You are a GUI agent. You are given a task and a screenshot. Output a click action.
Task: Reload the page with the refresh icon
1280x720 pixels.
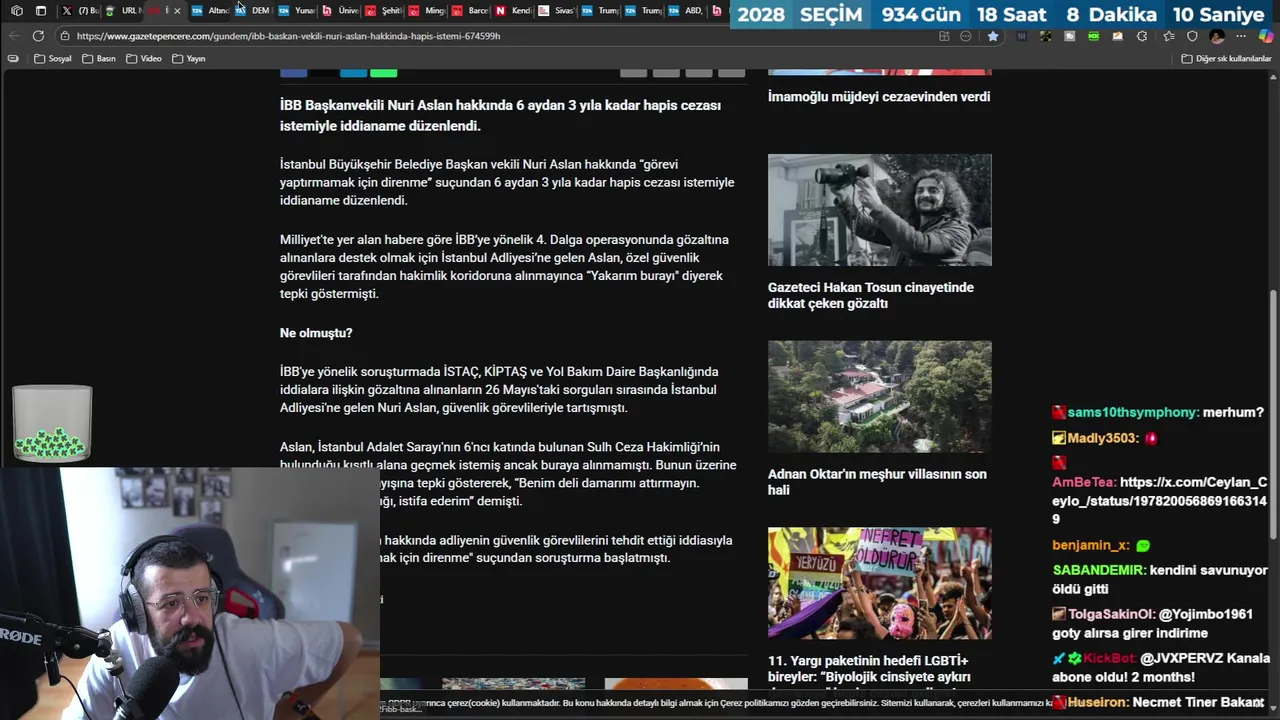click(x=38, y=36)
